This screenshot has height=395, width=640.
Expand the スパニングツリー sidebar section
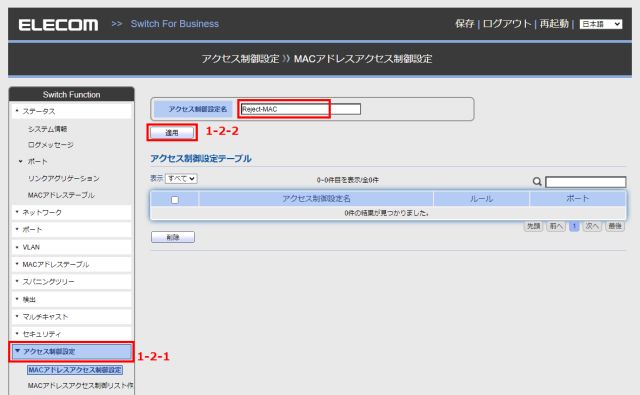[x=71, y=282]
